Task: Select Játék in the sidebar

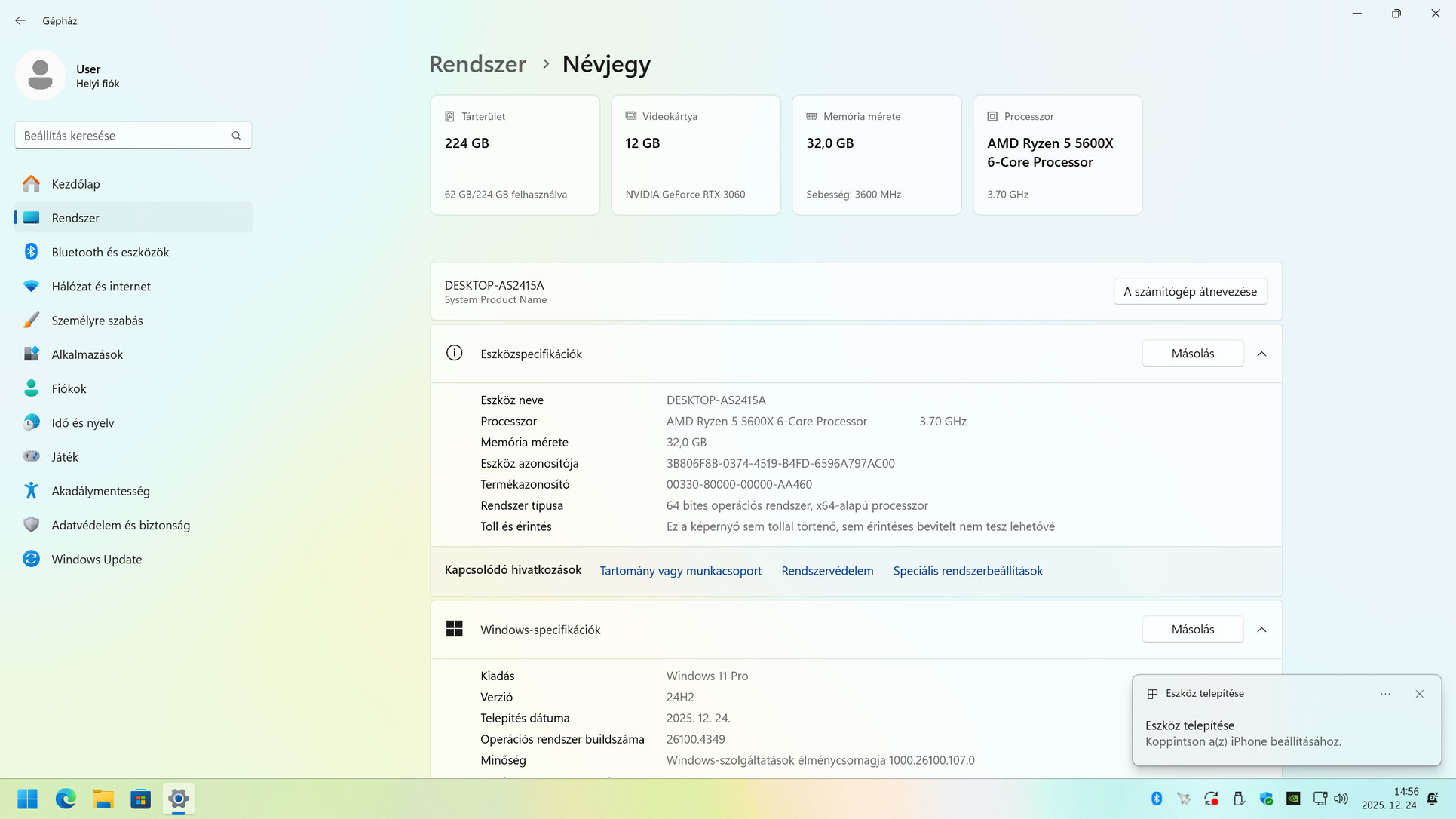Action: click(x=65, y=457)
